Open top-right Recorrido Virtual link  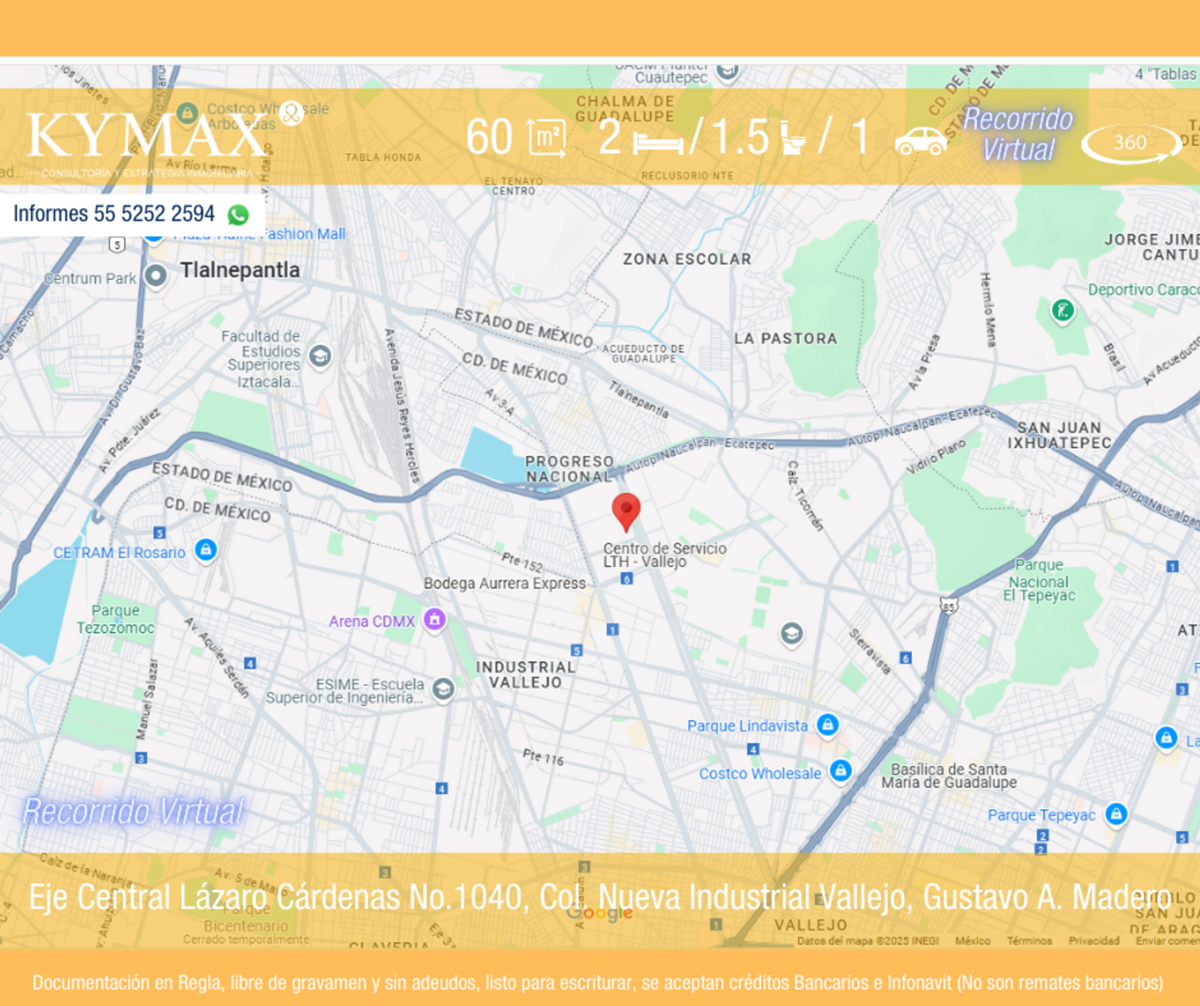(x=1018, y=134)
